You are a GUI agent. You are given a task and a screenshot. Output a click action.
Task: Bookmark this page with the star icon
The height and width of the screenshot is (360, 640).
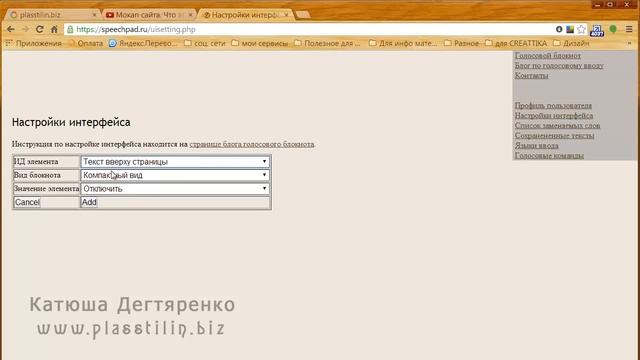581,29
